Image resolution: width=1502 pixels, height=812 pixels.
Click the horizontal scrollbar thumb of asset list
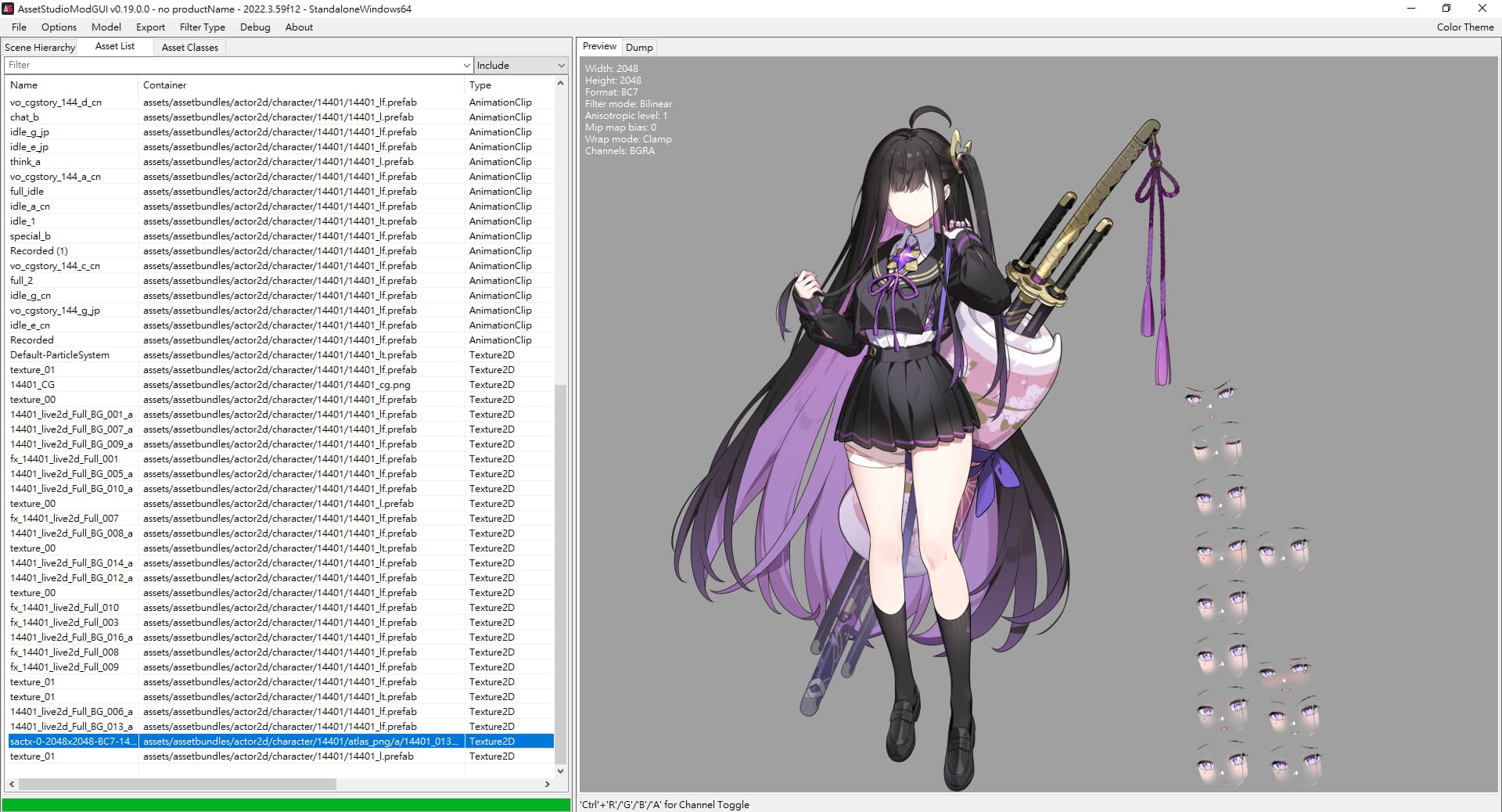(178, 784)
